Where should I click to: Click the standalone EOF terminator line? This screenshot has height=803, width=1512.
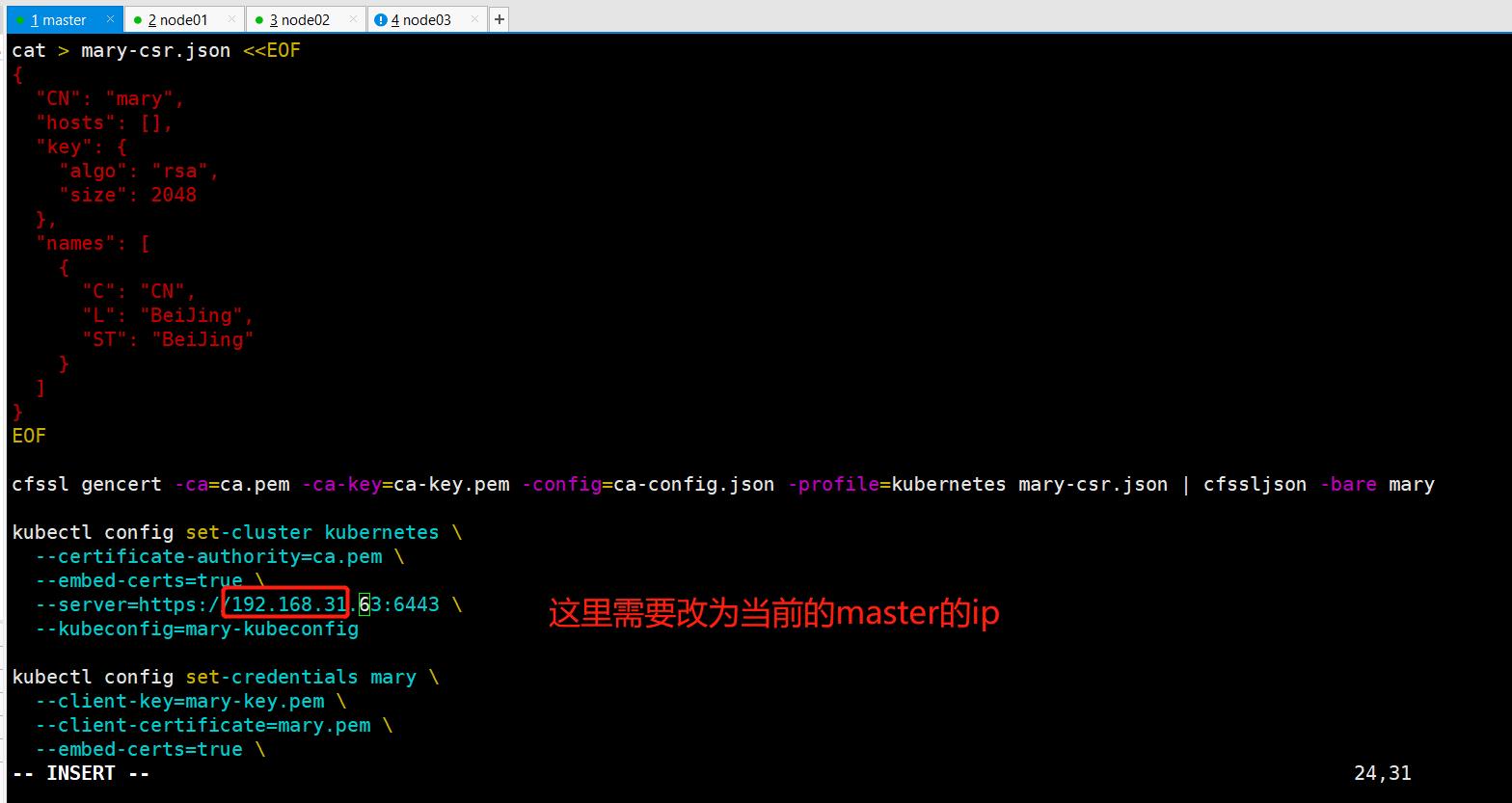click(29, 436)
